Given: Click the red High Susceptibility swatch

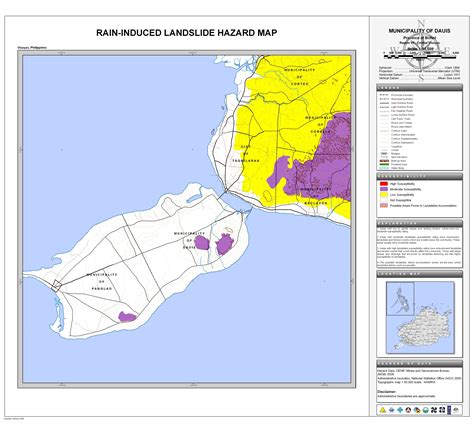Looking at the screenshot, I should pyautogui.click(x=383, y=184).
